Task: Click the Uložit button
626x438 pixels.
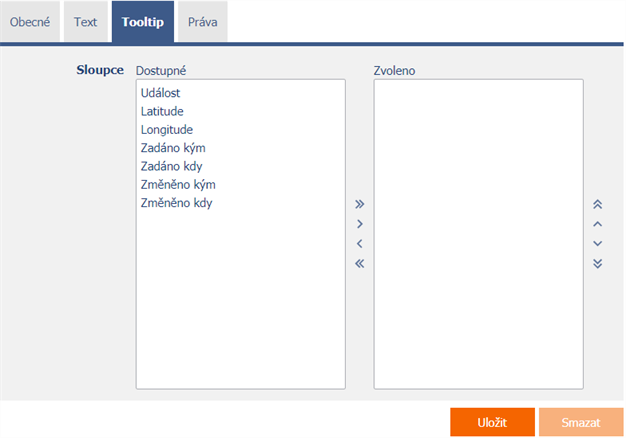Action: point(492,422)
